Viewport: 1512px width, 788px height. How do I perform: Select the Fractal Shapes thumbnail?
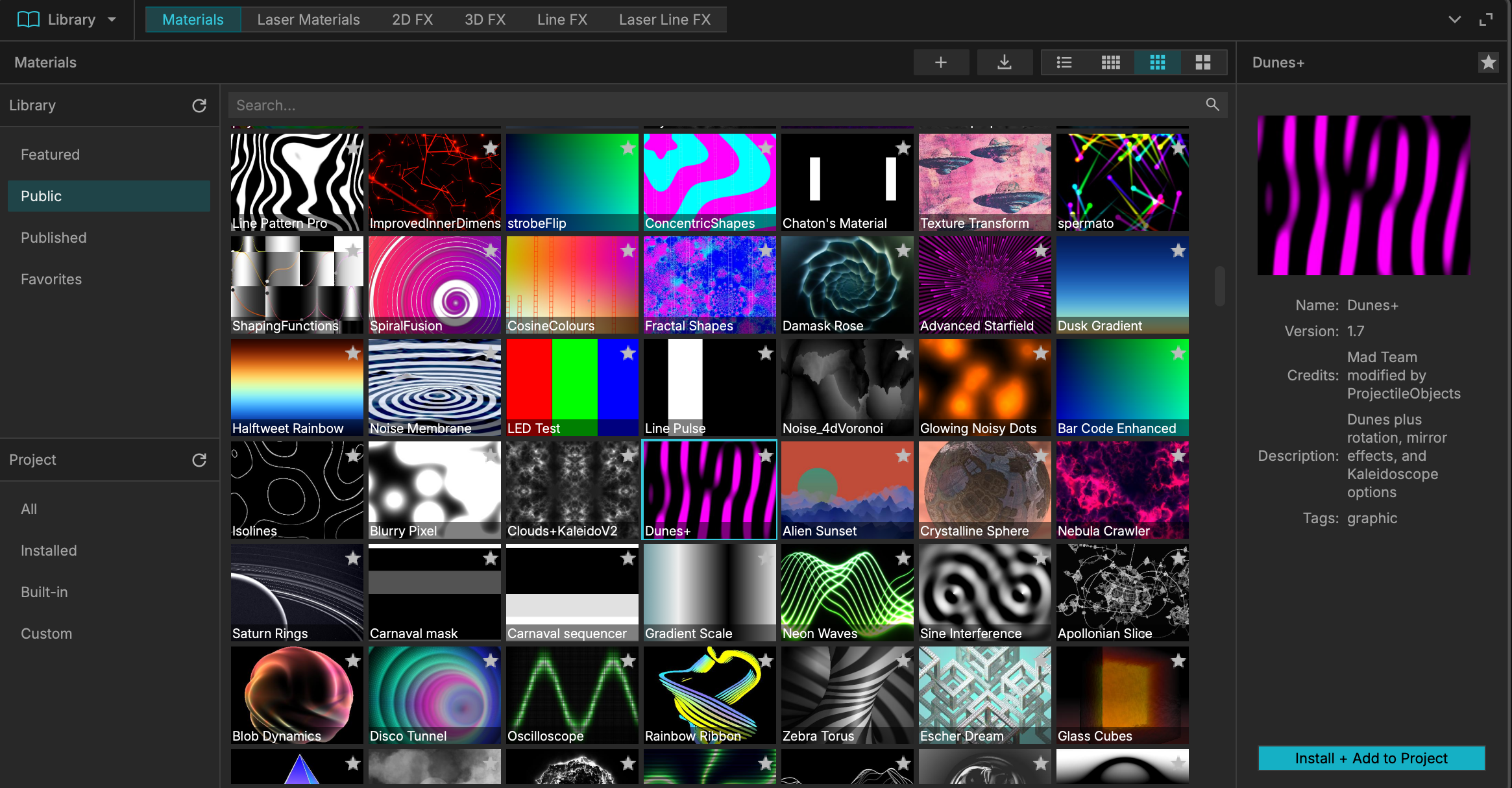(x=710, y=285)
